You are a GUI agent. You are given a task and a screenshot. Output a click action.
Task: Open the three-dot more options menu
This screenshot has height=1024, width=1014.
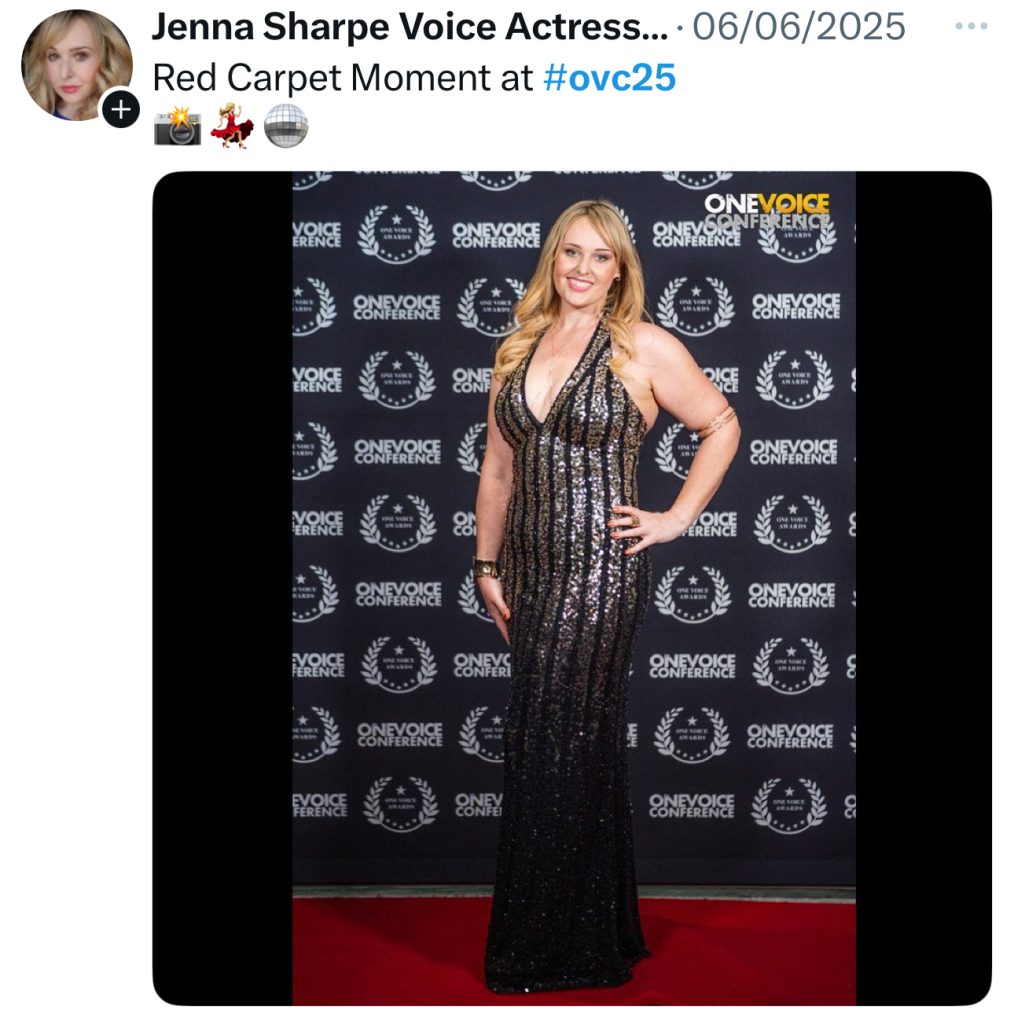[971, 27]
